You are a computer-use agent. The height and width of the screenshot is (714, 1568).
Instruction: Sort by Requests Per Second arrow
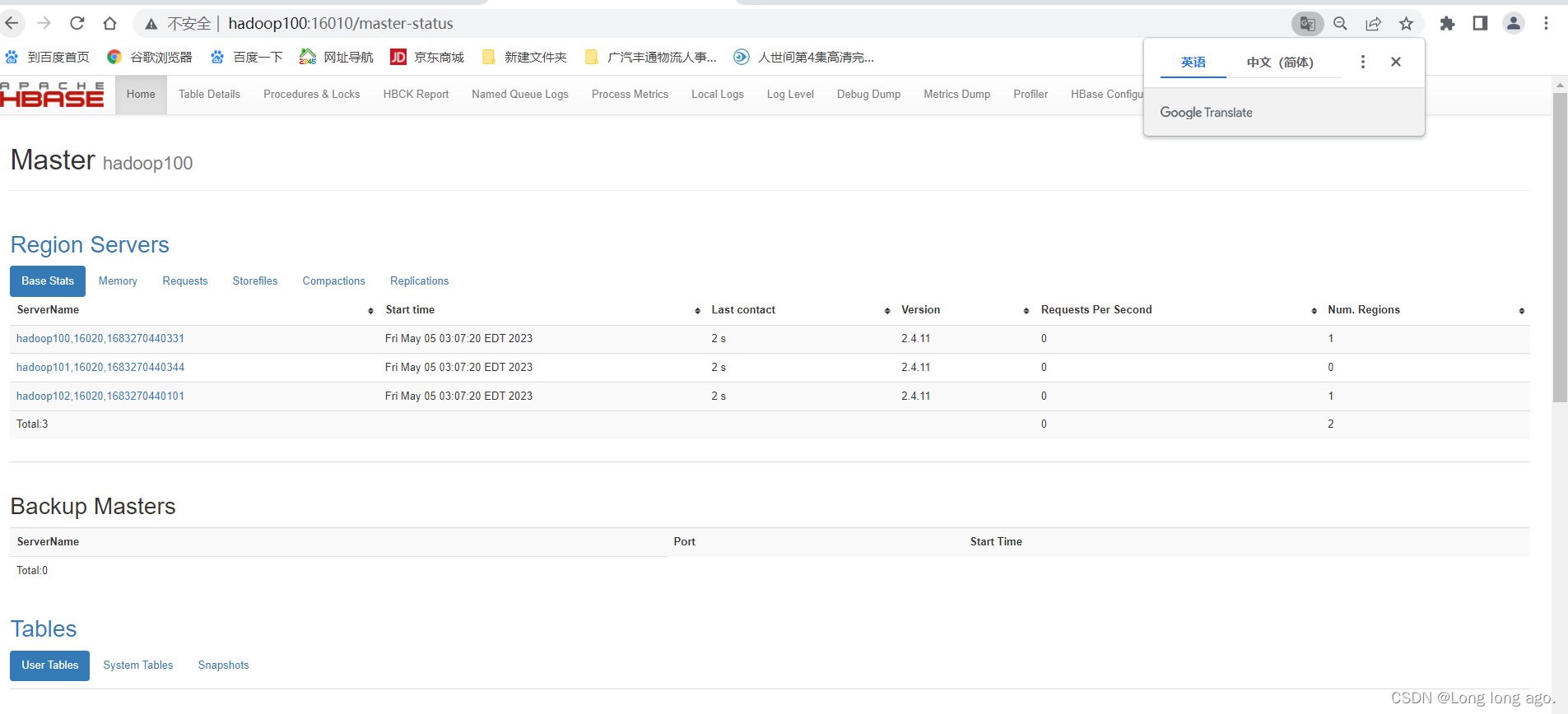click(1314, 311)
